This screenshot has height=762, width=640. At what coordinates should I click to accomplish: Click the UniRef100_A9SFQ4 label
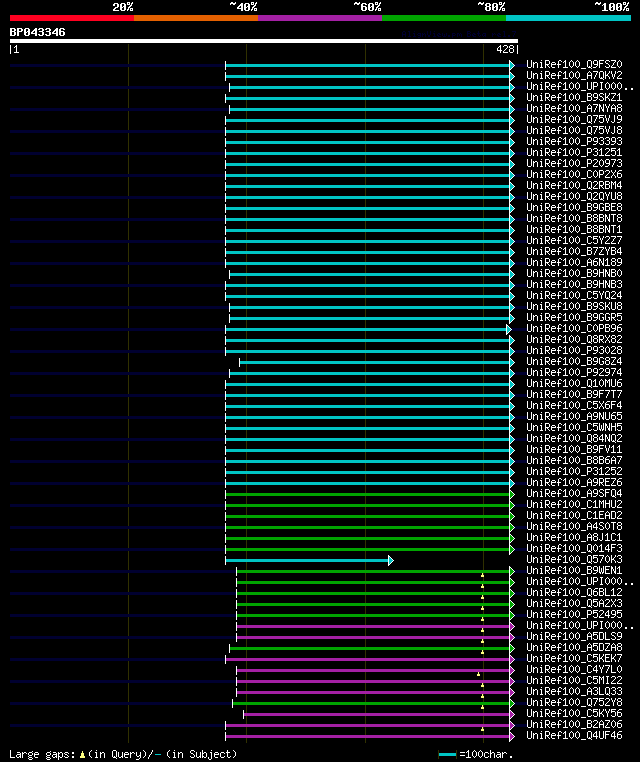pos(574,494)
